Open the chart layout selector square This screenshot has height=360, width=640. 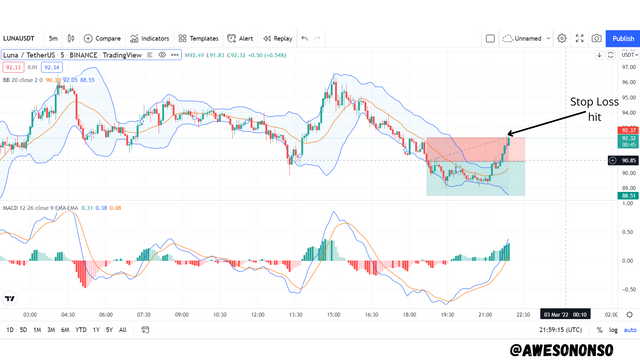[x=490, y=38]
